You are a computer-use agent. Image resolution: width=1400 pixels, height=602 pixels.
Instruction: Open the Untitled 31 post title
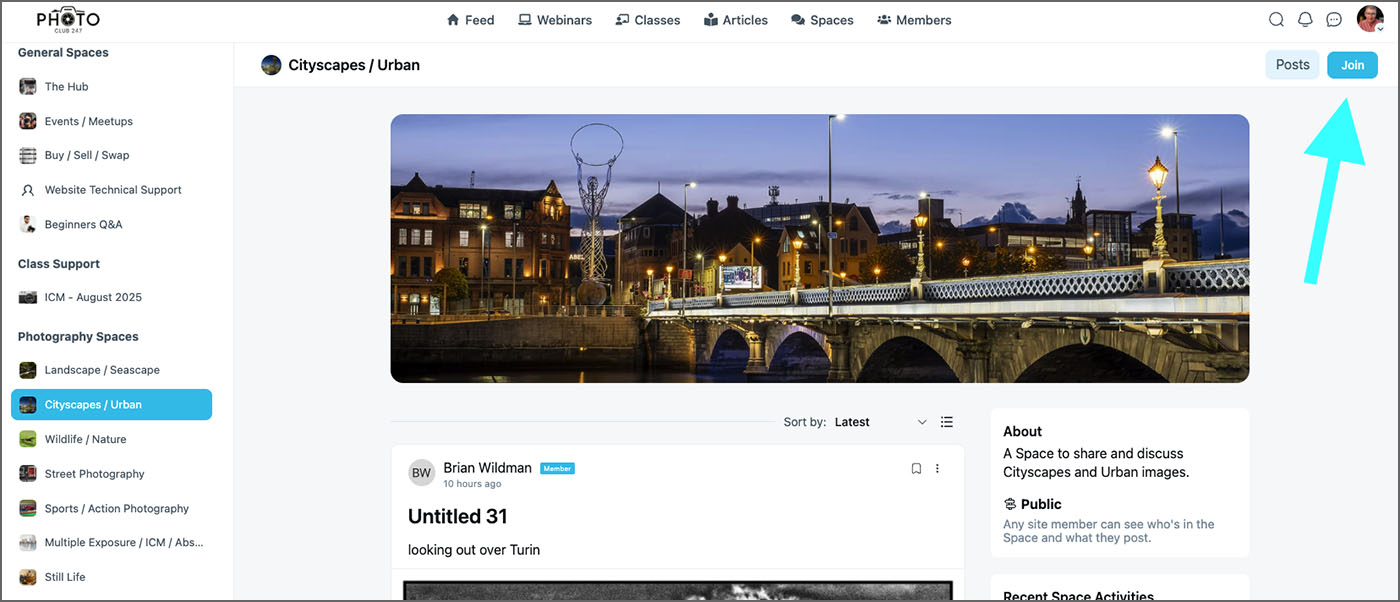point(458,516)
